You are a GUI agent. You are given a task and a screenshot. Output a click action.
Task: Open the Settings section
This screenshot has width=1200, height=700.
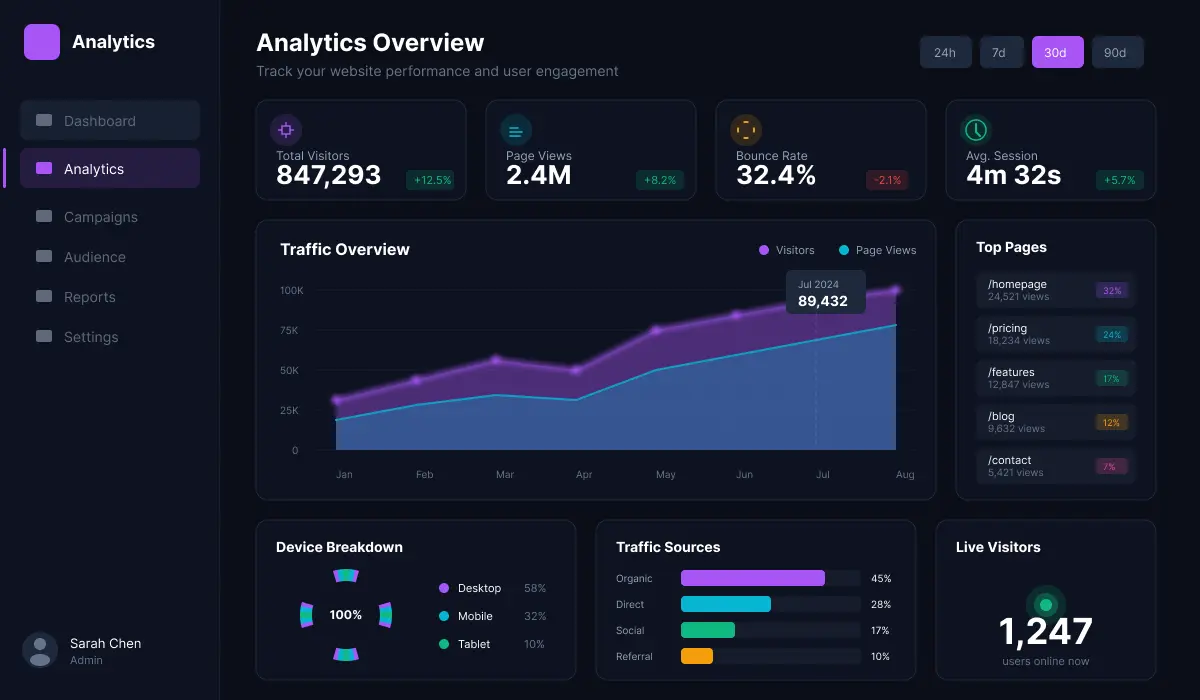(x=42, y=337)
